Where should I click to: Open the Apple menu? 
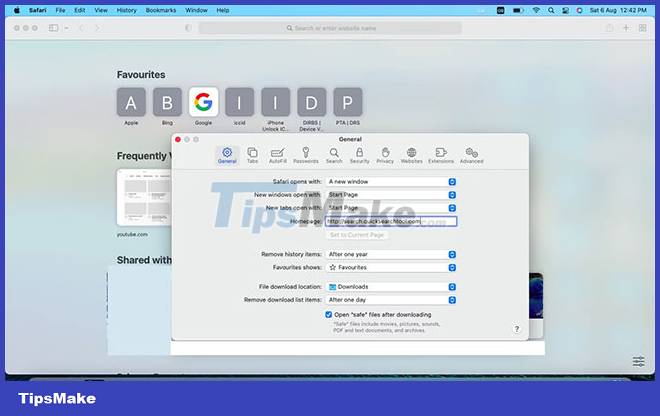(x=16, y=10)
